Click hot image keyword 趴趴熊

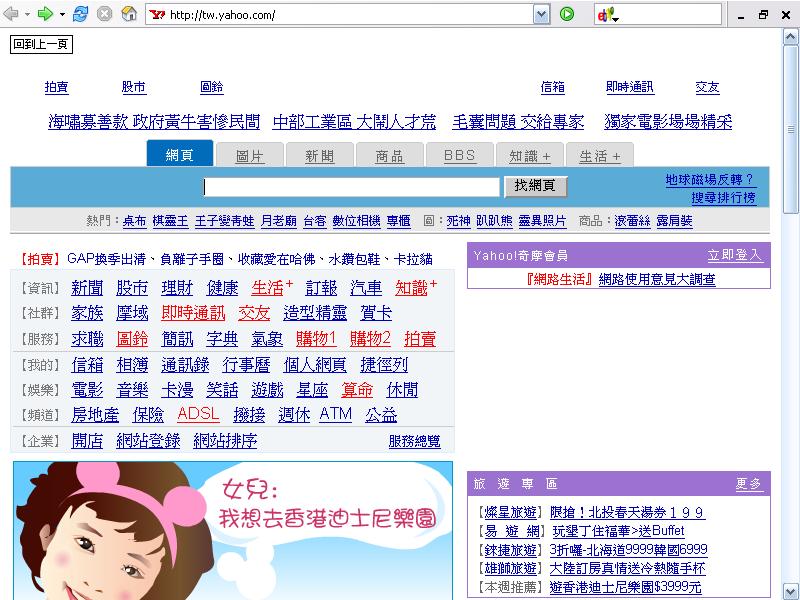pyautogui.click(x=494, y=221)
